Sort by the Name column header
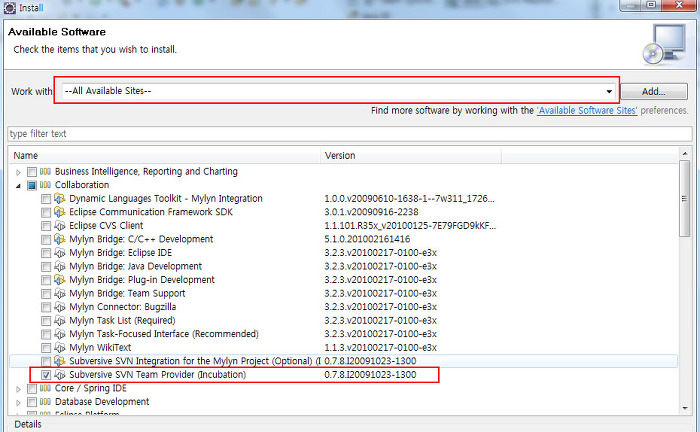Image resolution: width=700 pixels, height=432 pixels. 164,156
